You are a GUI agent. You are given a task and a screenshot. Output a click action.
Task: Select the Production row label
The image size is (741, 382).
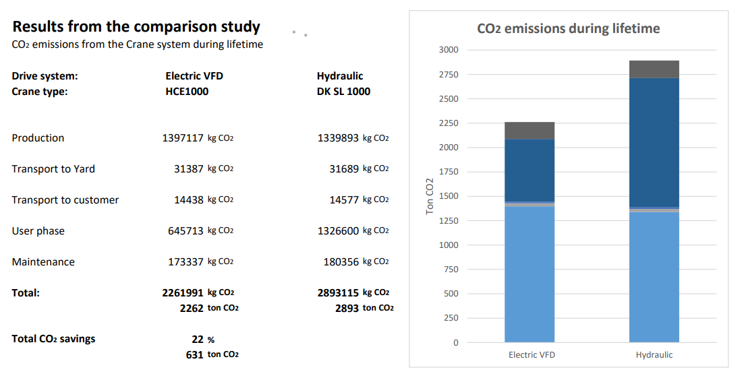pyautogui.click(x=38, y=138)
